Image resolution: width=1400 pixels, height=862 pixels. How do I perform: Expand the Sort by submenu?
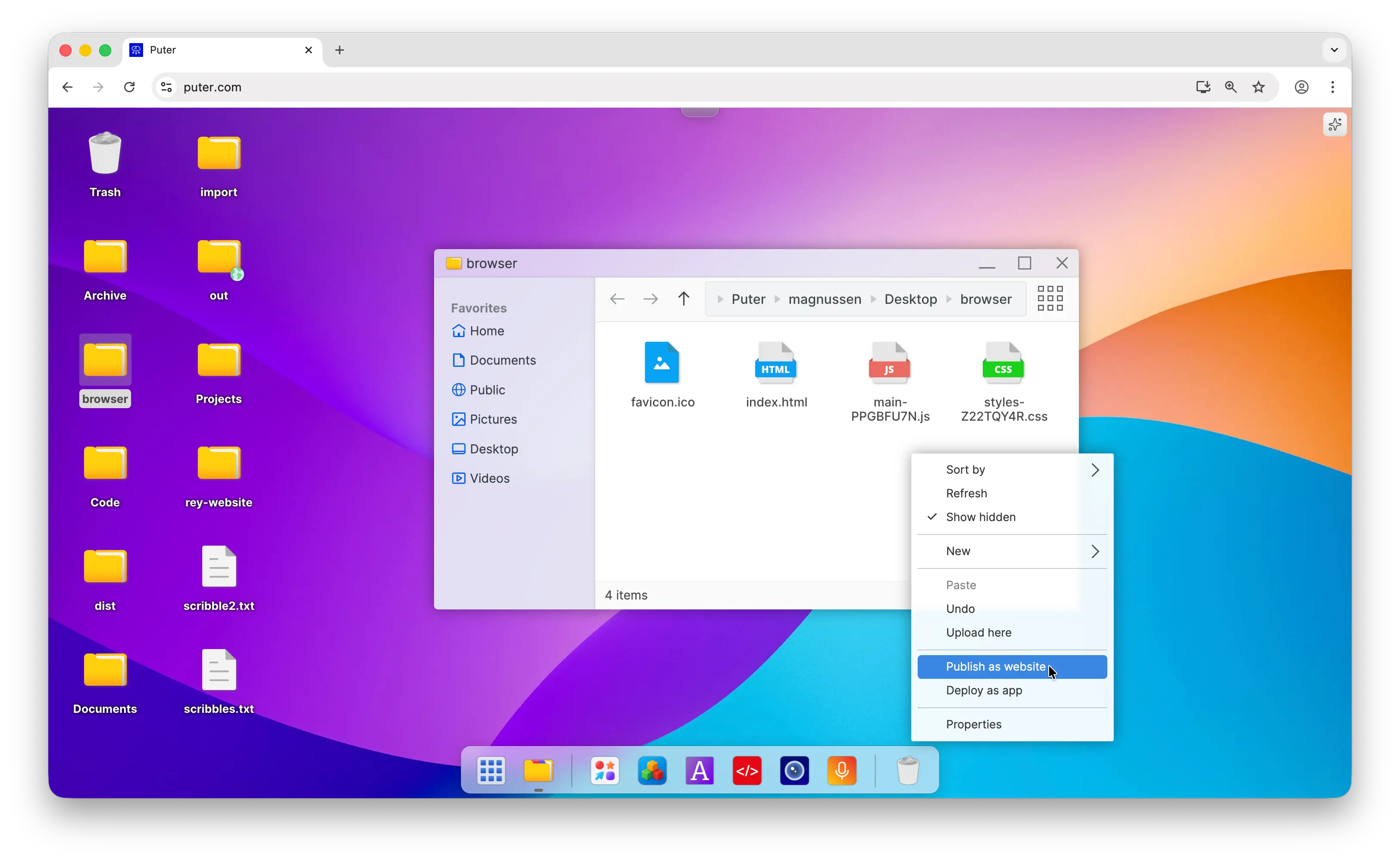(966, 469)
